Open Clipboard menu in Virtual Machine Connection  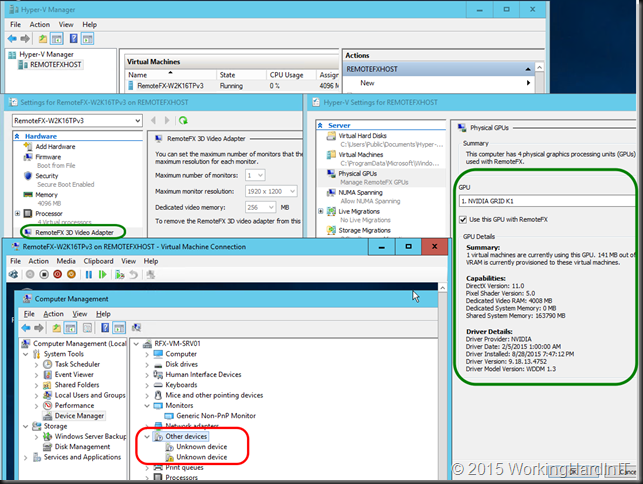pos(98,261)
